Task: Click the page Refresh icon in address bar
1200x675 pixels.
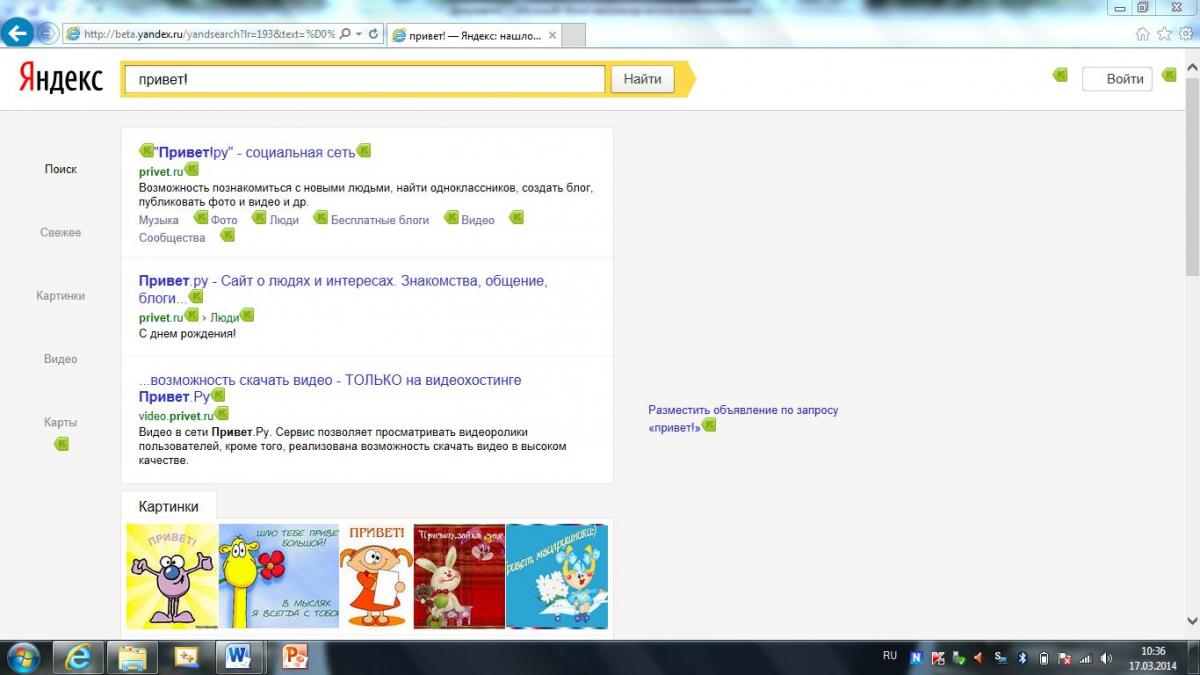Action: tap(374, 34)
